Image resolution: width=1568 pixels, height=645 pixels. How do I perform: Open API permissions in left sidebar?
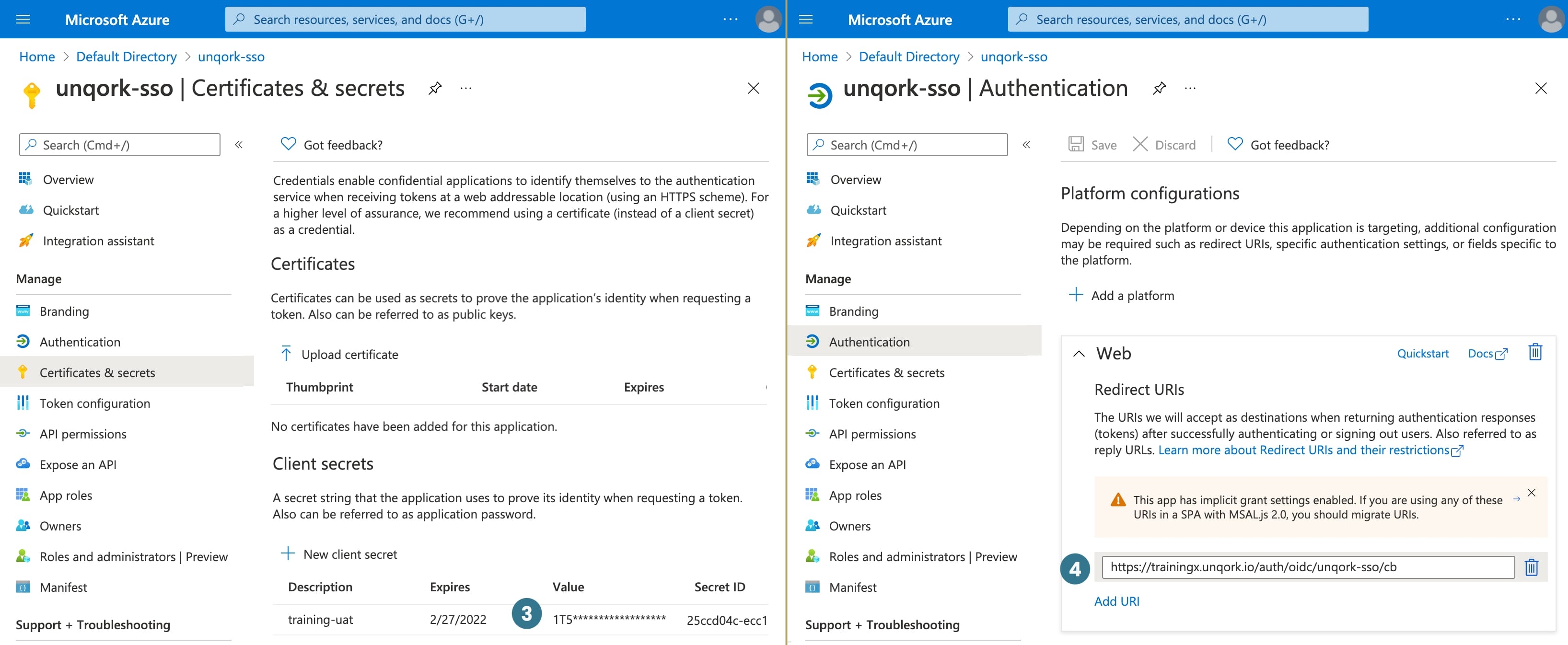(83, 434)
